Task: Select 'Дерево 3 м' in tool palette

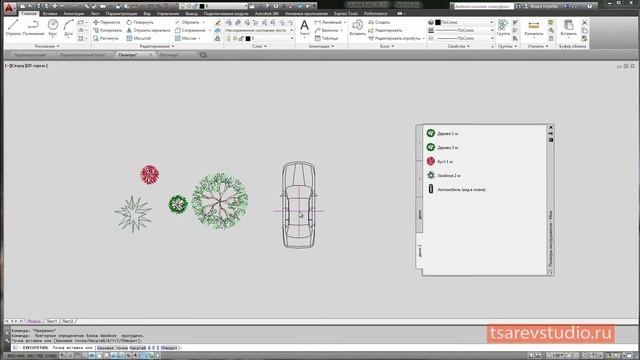Action: 442,147
